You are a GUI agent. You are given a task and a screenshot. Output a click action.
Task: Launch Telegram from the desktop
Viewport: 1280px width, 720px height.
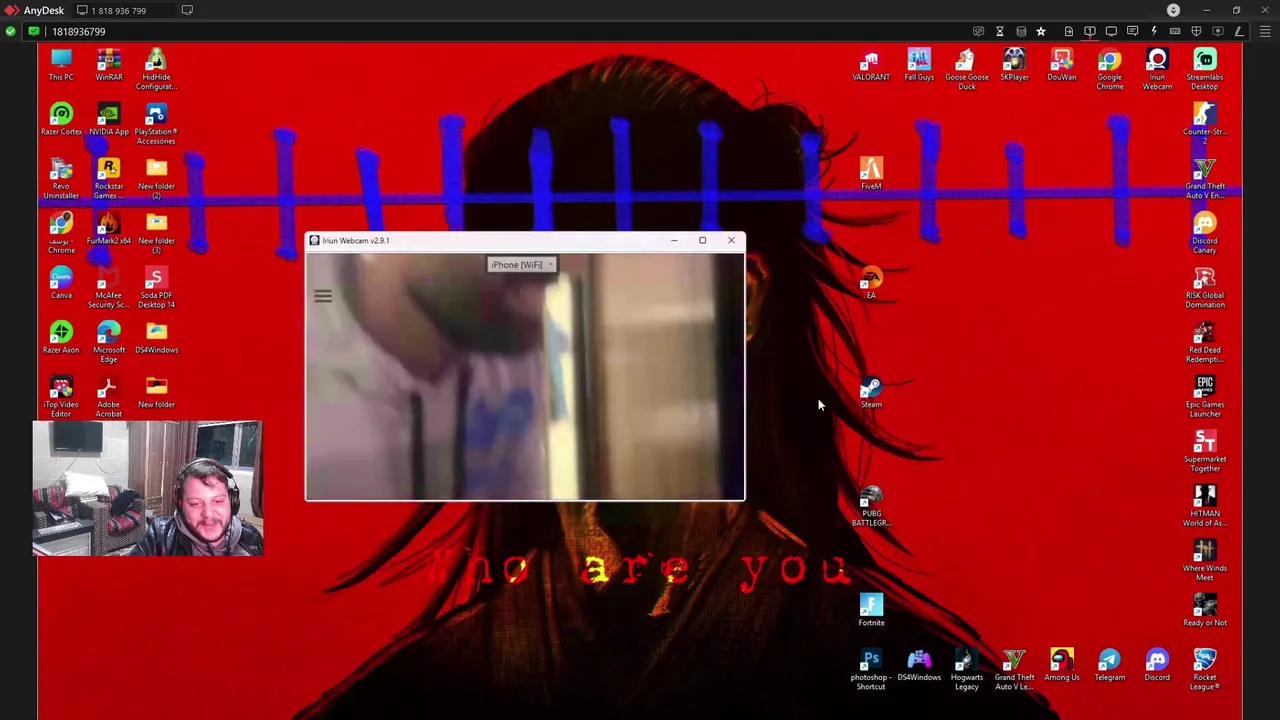[x=1110, y=665]
